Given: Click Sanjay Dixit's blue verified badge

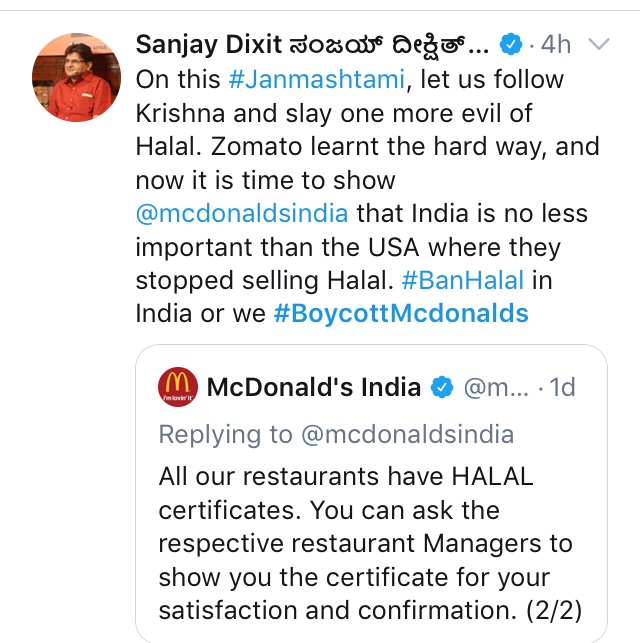Looking at the screenshot, I should (512, 43).
